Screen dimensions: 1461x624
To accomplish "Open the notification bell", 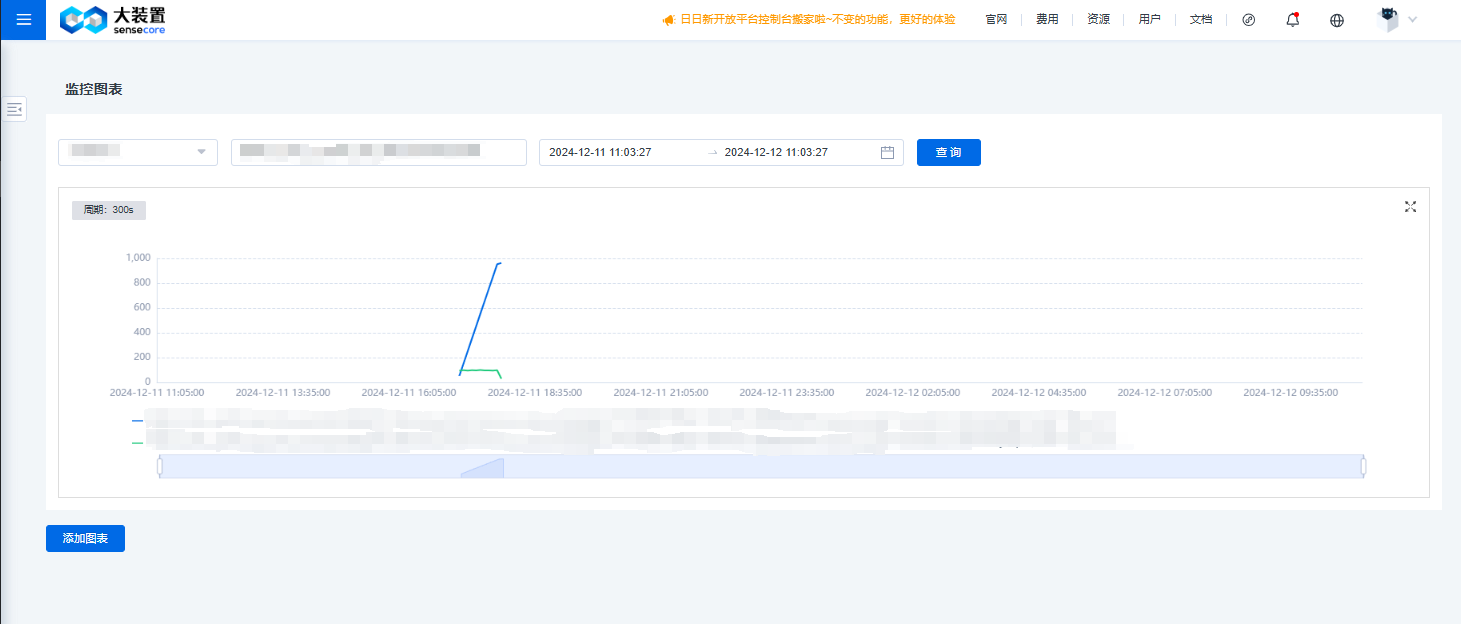I will click(1291, 19).
